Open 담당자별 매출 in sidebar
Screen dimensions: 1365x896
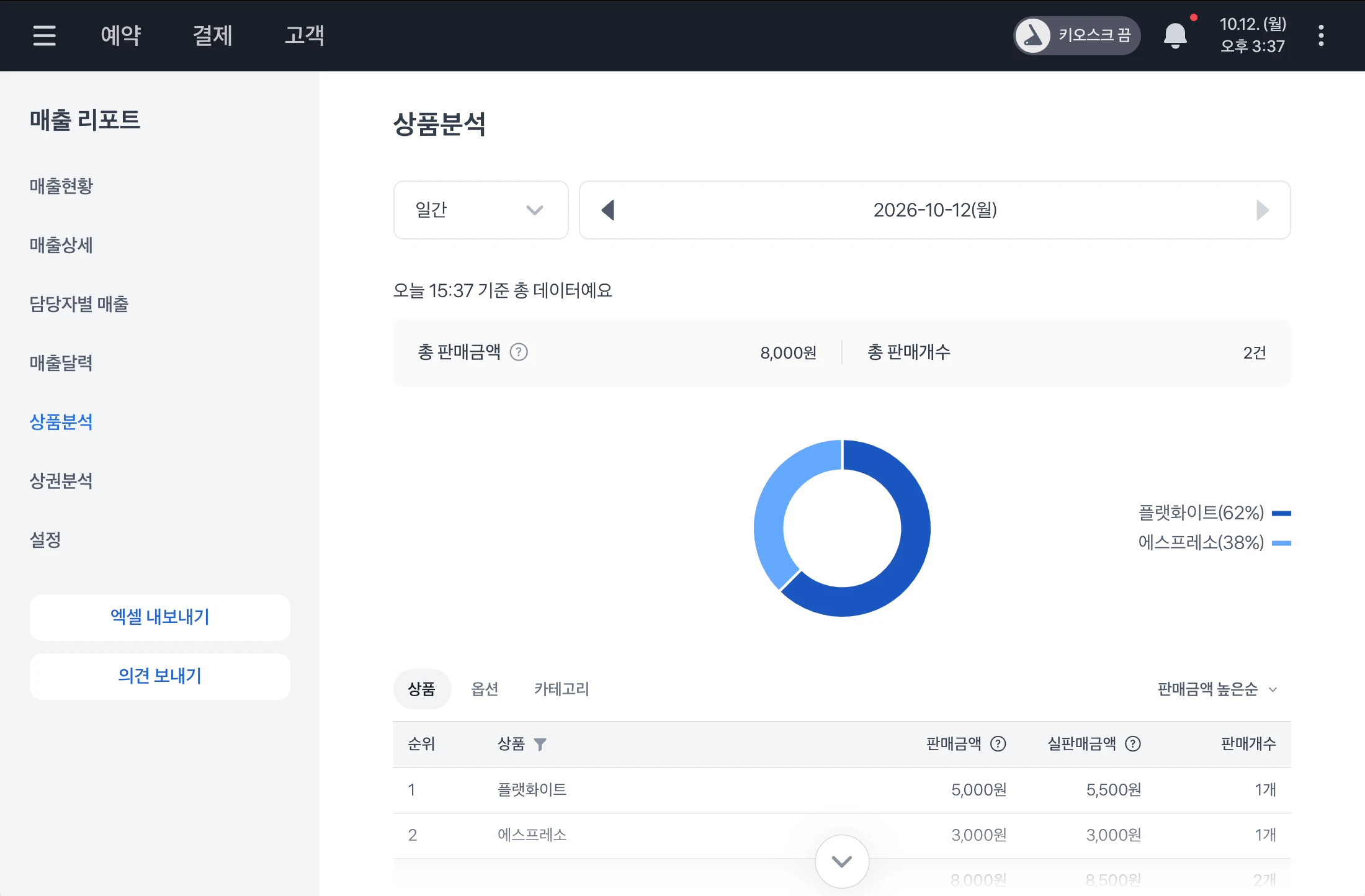tap(79, 304)
